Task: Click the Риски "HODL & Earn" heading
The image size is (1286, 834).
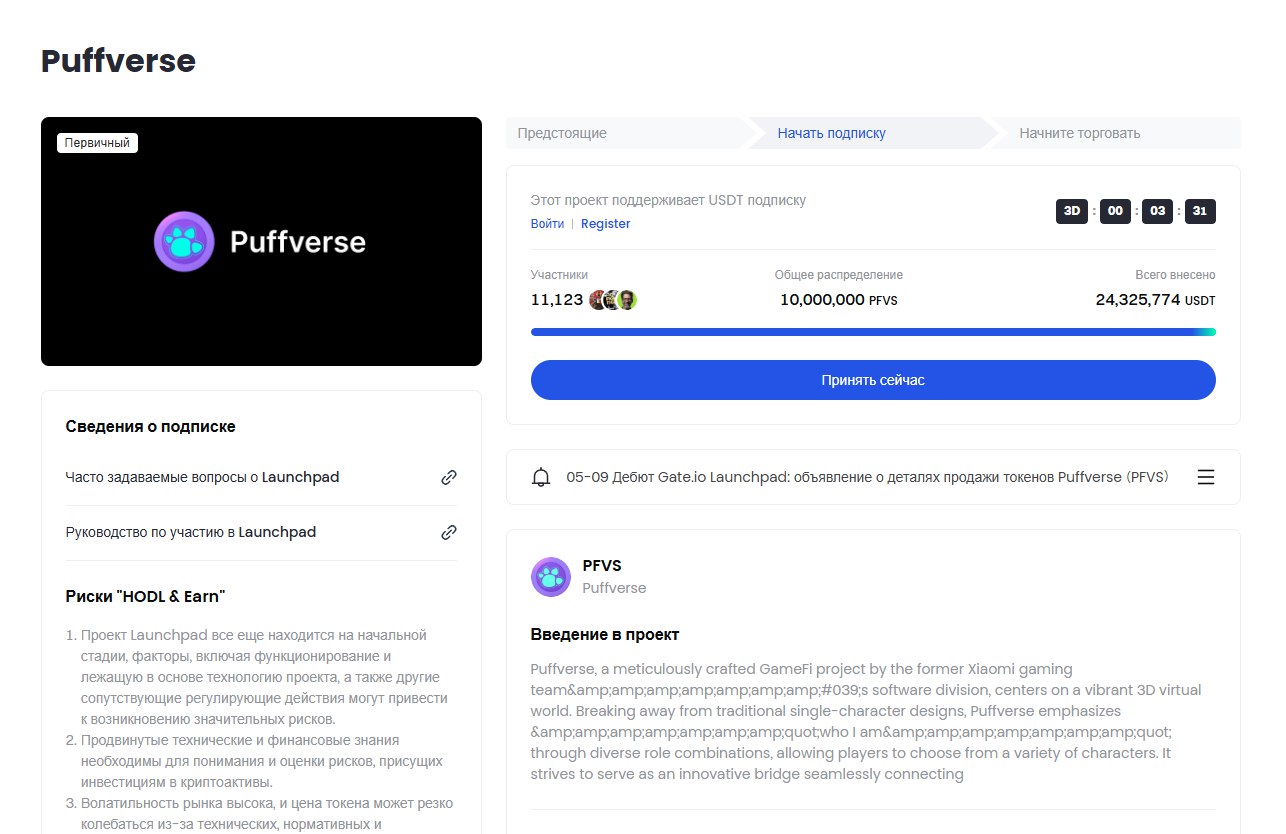Action: coord(145,597)
